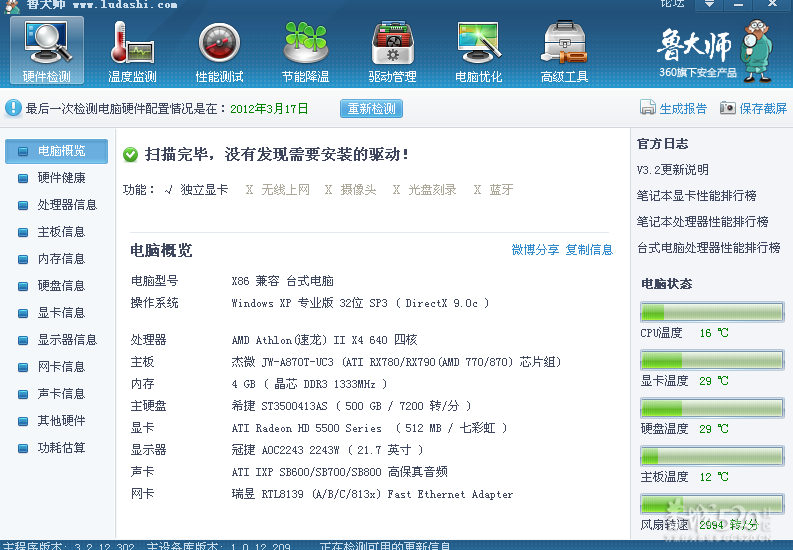Select 处理器信息 text in sidebar
Image resolution: width=793 pixels, height=550 pixels.
(x=67, y=205)
